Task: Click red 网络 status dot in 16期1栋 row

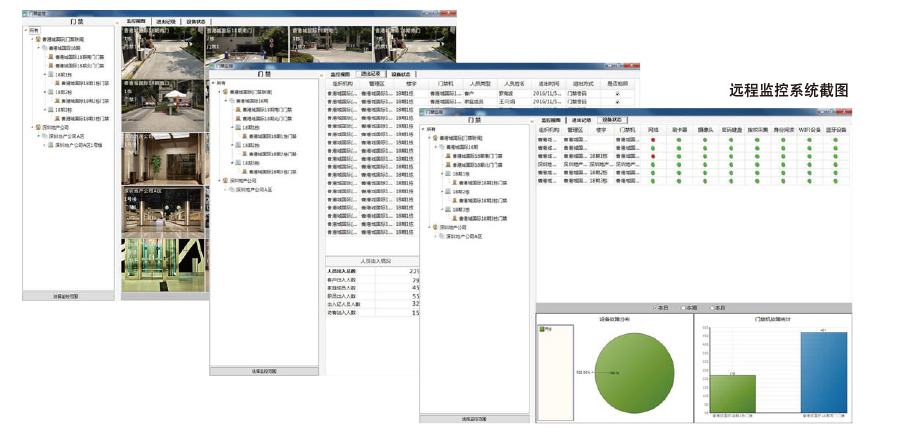Action: click(x=653, y=156)
